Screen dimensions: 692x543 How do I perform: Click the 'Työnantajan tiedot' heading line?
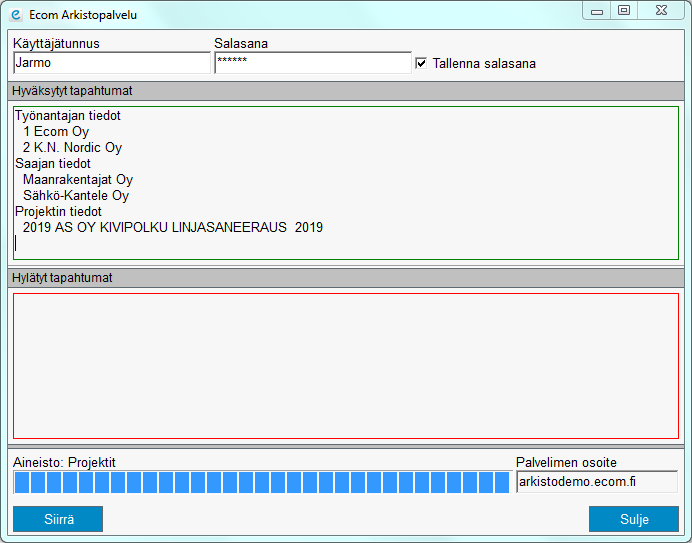pos(68,116)
